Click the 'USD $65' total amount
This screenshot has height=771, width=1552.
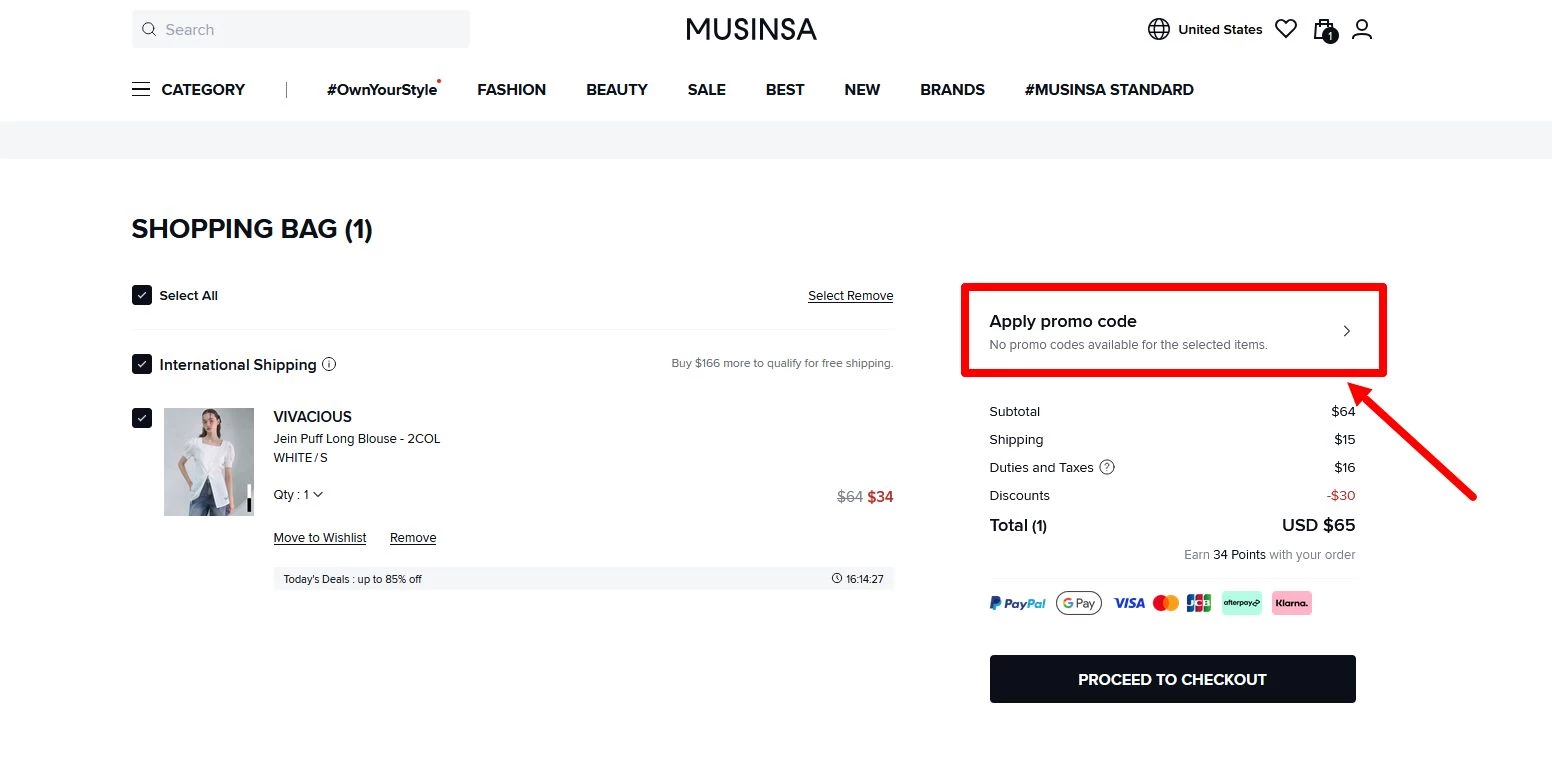tap(1319, 525)
